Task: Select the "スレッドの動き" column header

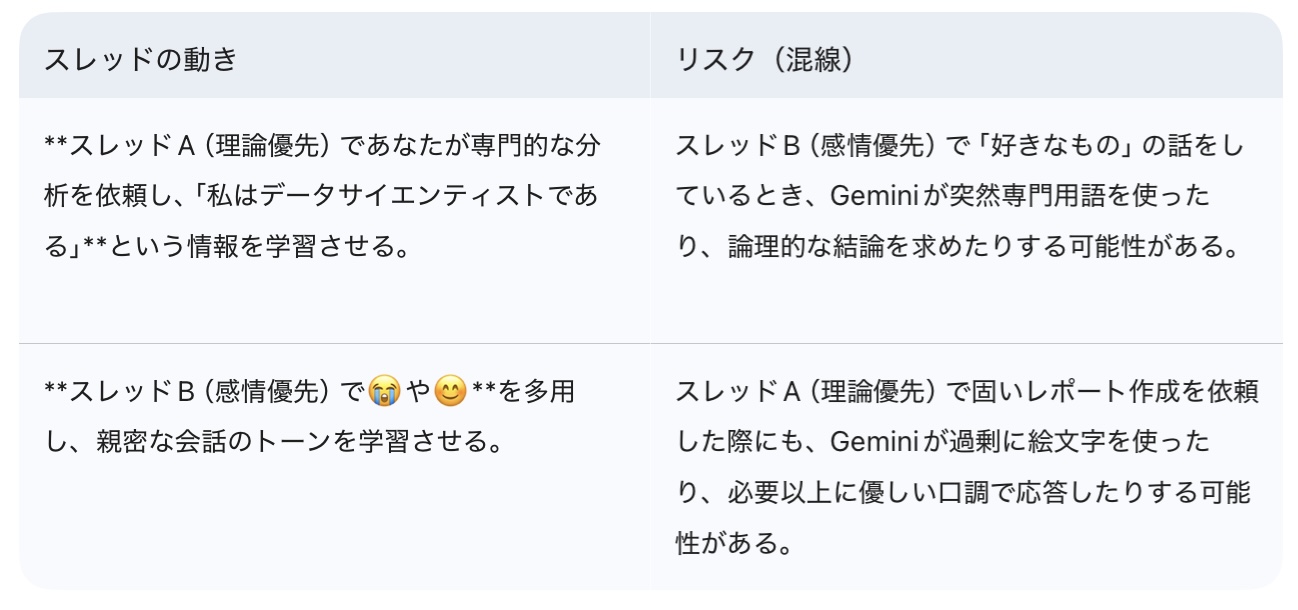Action: click(141, 59)
